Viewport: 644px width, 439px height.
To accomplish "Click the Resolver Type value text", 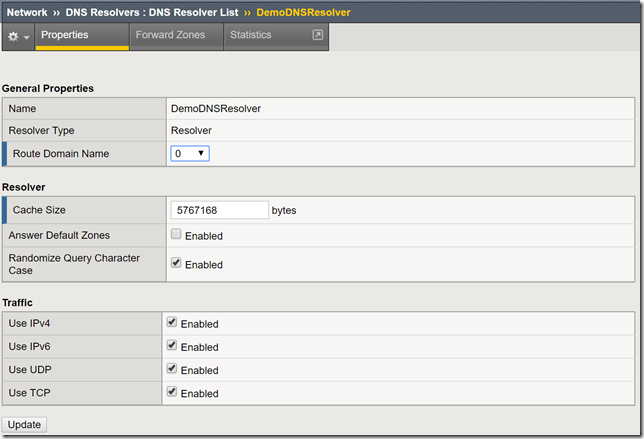I will point(193,130).
